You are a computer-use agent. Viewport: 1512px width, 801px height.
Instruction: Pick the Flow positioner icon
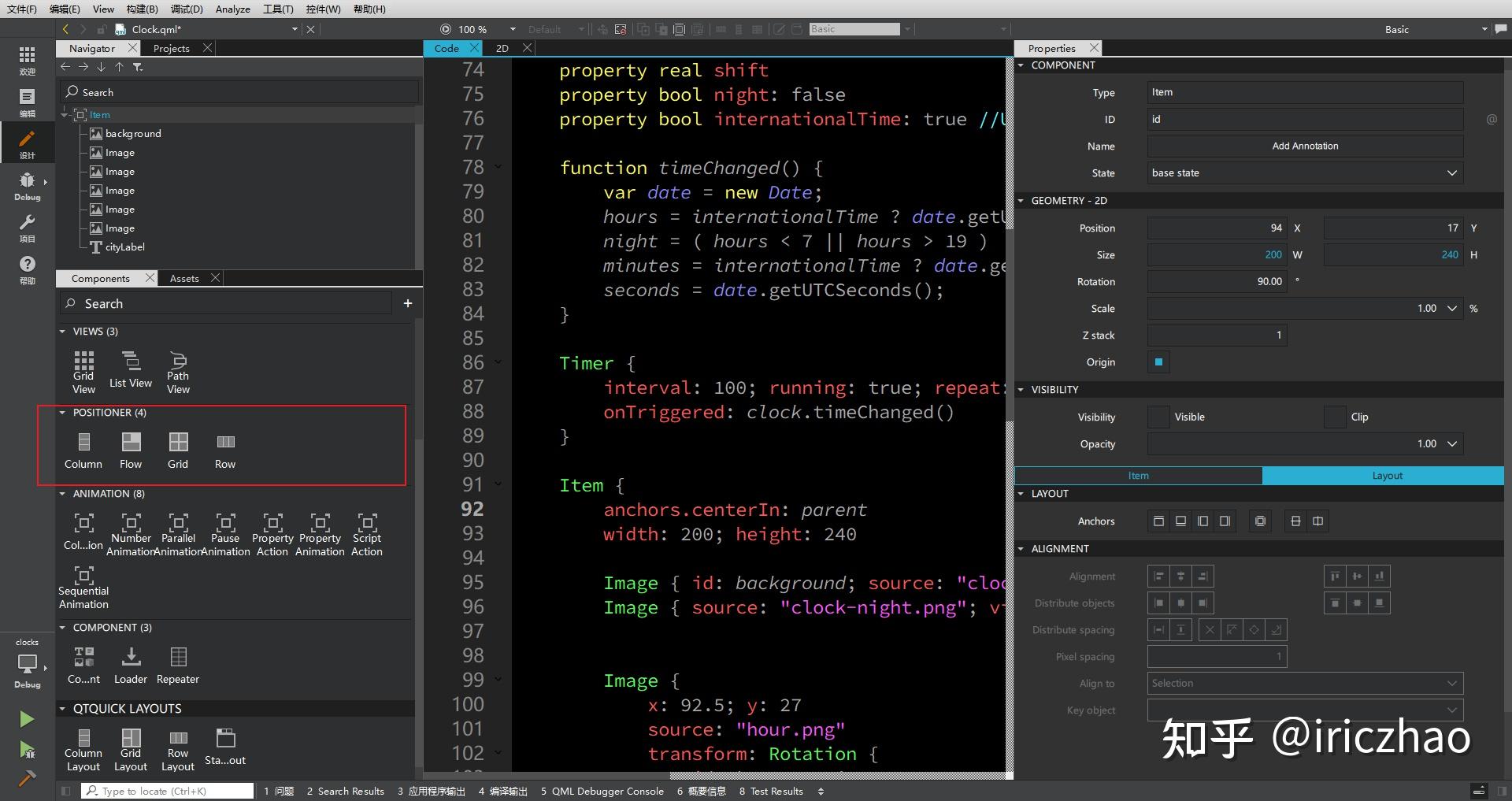(x=131, y=443)
